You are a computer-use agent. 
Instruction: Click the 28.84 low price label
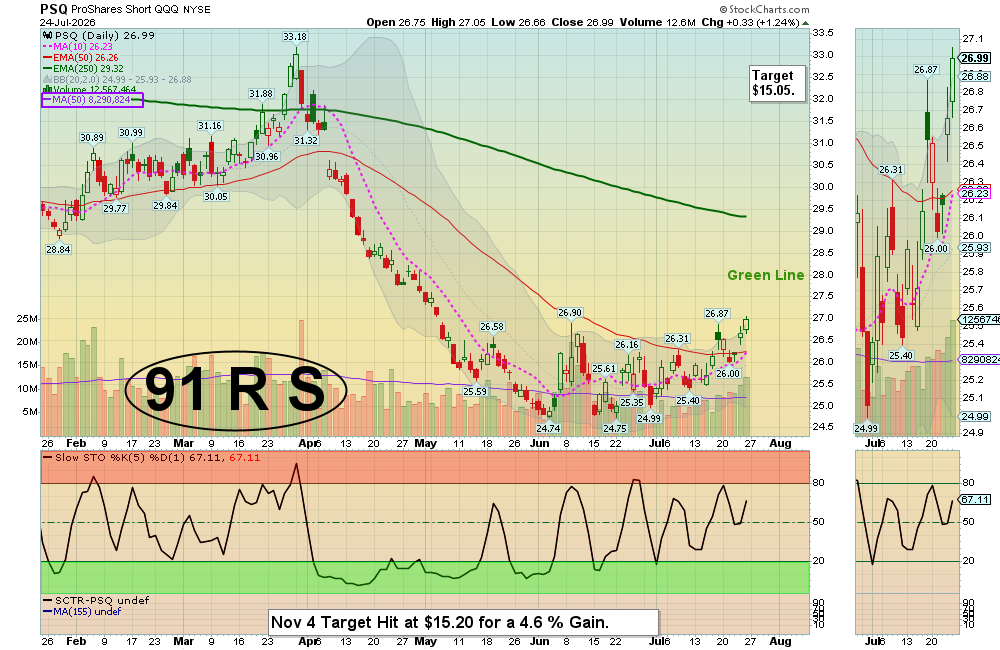(58, 249)
